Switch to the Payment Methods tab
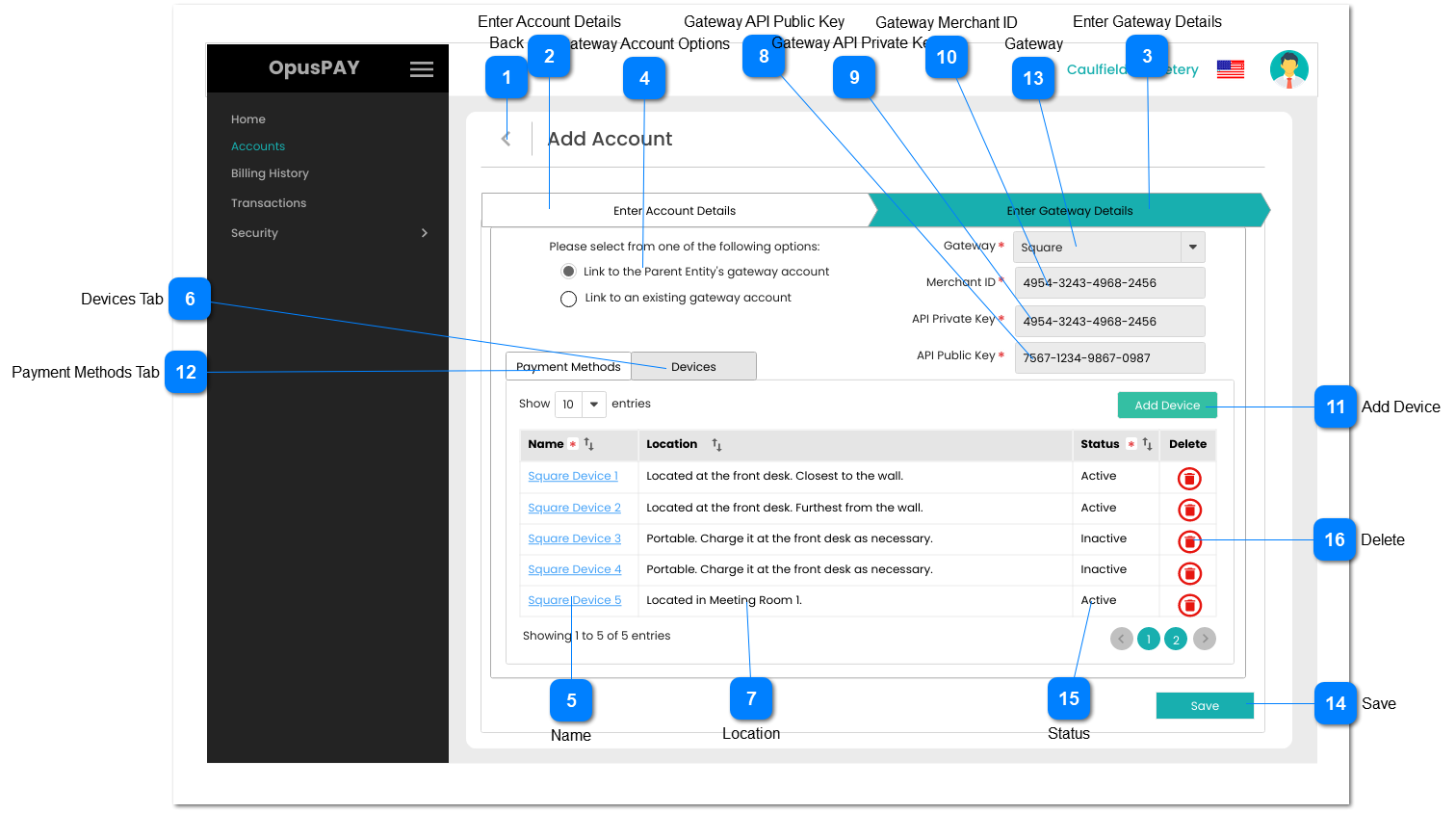Viewport: 1456px width, 813px height. tap(568, 367)
